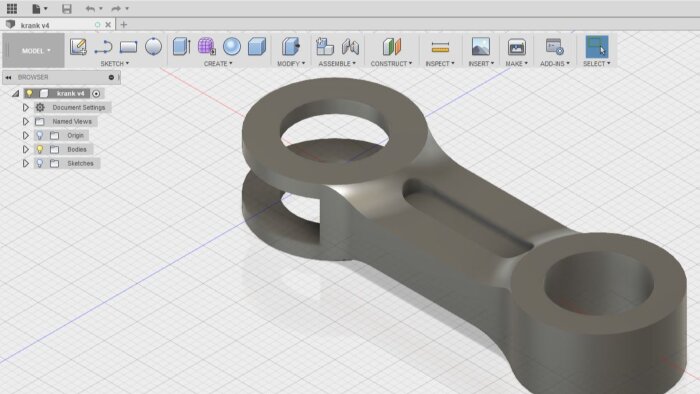
Task: Click the Scripts and Add-Ins icon
Action: pos(554,47)
